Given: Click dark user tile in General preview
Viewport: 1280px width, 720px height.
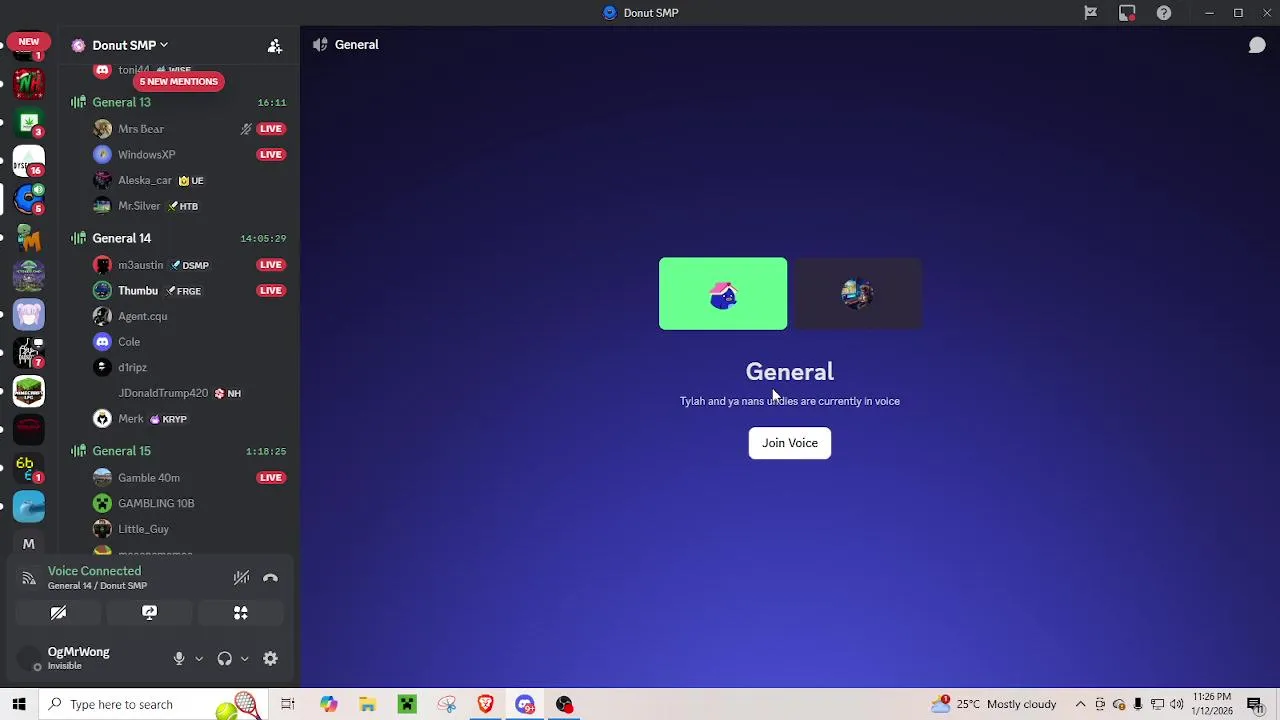Looking at the screenshot, I should click(858, 294).
